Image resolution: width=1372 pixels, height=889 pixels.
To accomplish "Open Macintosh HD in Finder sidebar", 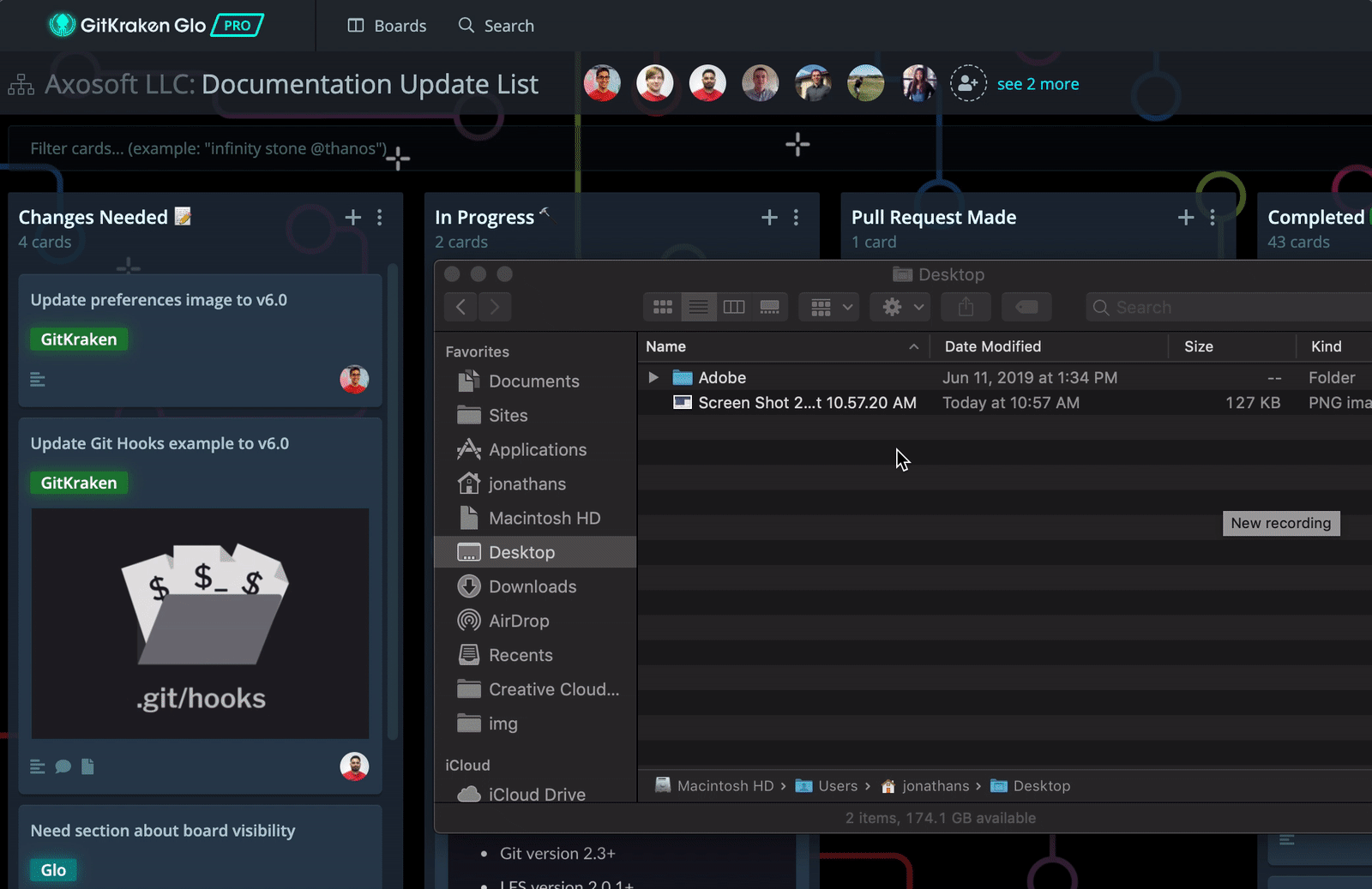I will tap(535, 518).
